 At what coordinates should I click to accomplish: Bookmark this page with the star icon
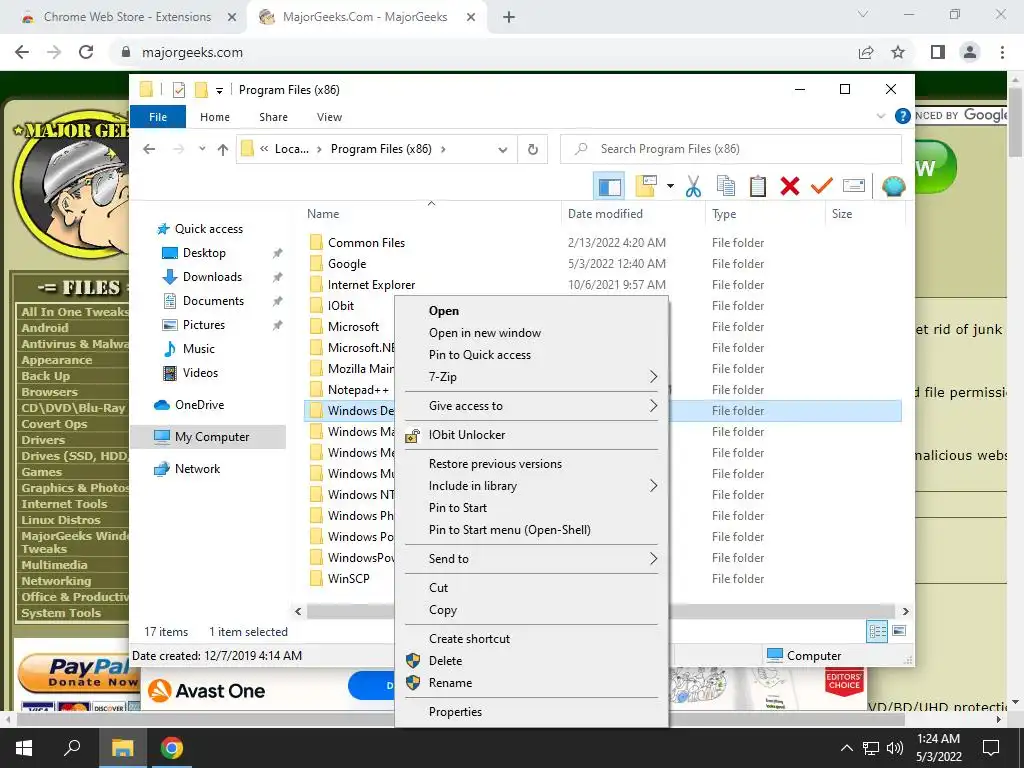click(x=898, y=52)
